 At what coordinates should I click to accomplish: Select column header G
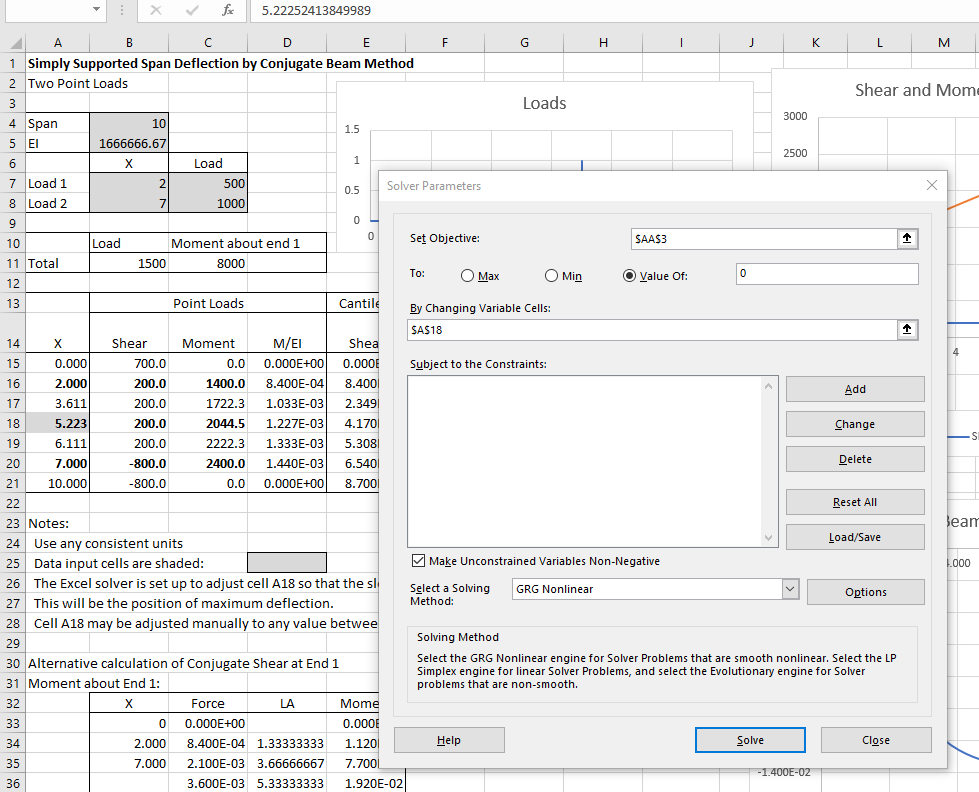coord(524,42)
